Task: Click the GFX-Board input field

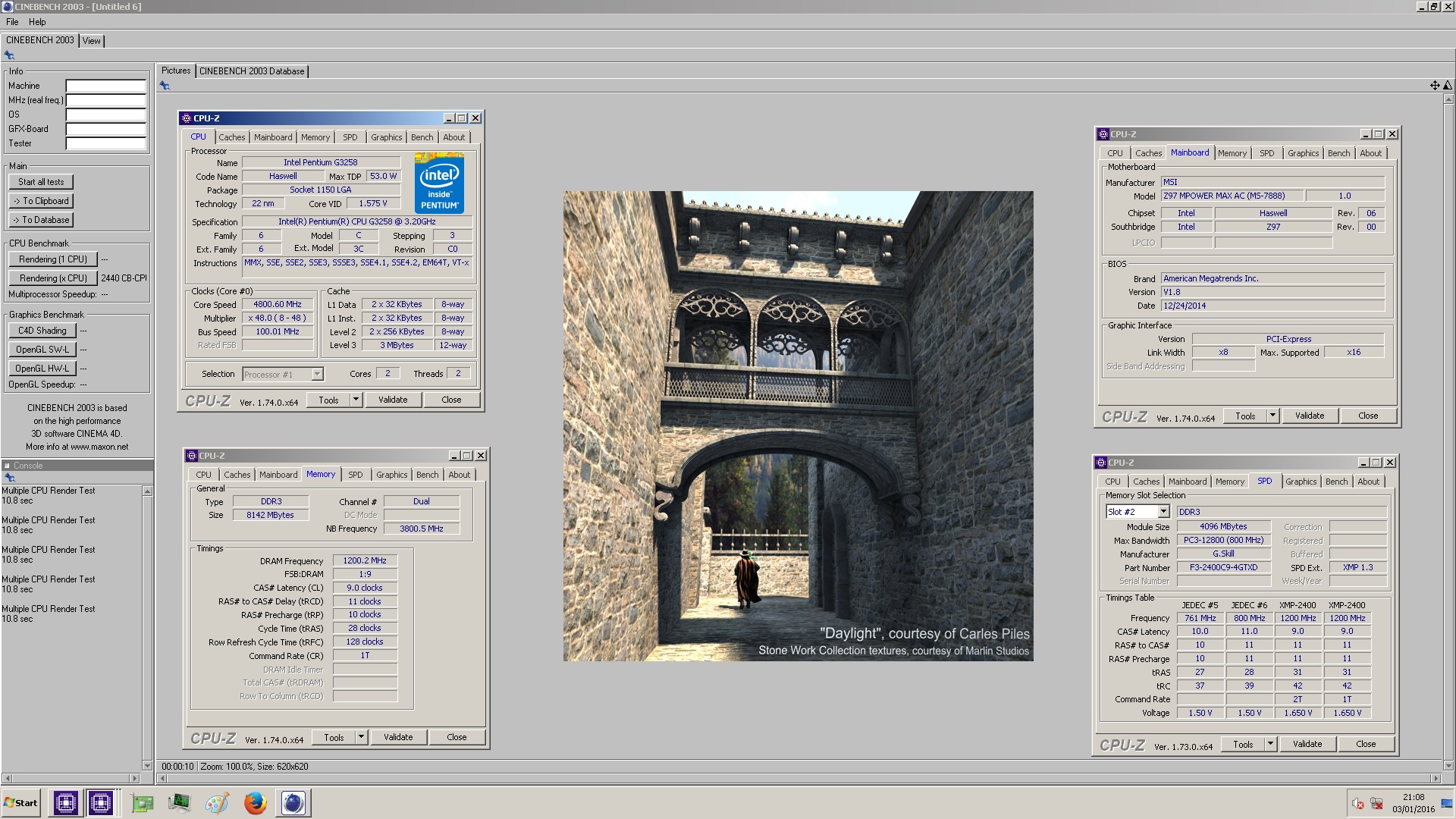Action: pyautogui.click(x=105, y=130)
